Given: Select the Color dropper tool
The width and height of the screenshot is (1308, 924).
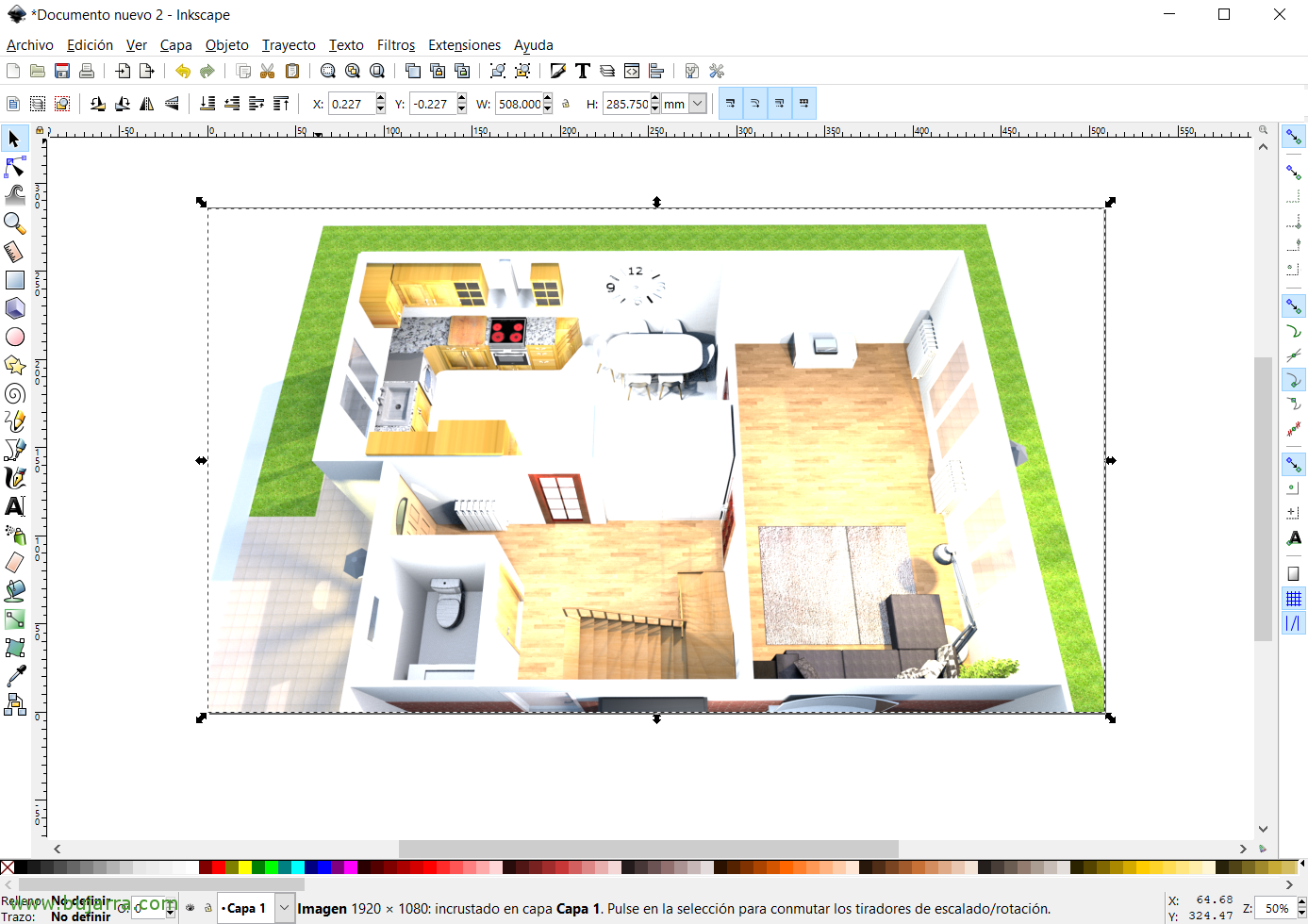Looking at the screenshot, I should point(14,676).
